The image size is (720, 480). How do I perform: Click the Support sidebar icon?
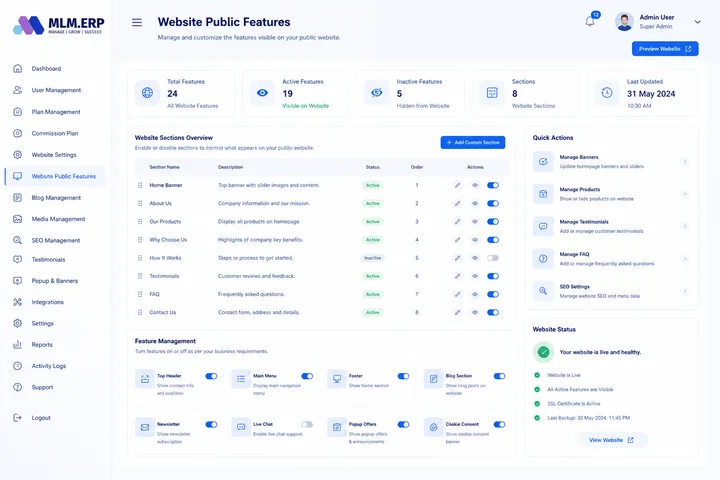click(x=17, y=387)
